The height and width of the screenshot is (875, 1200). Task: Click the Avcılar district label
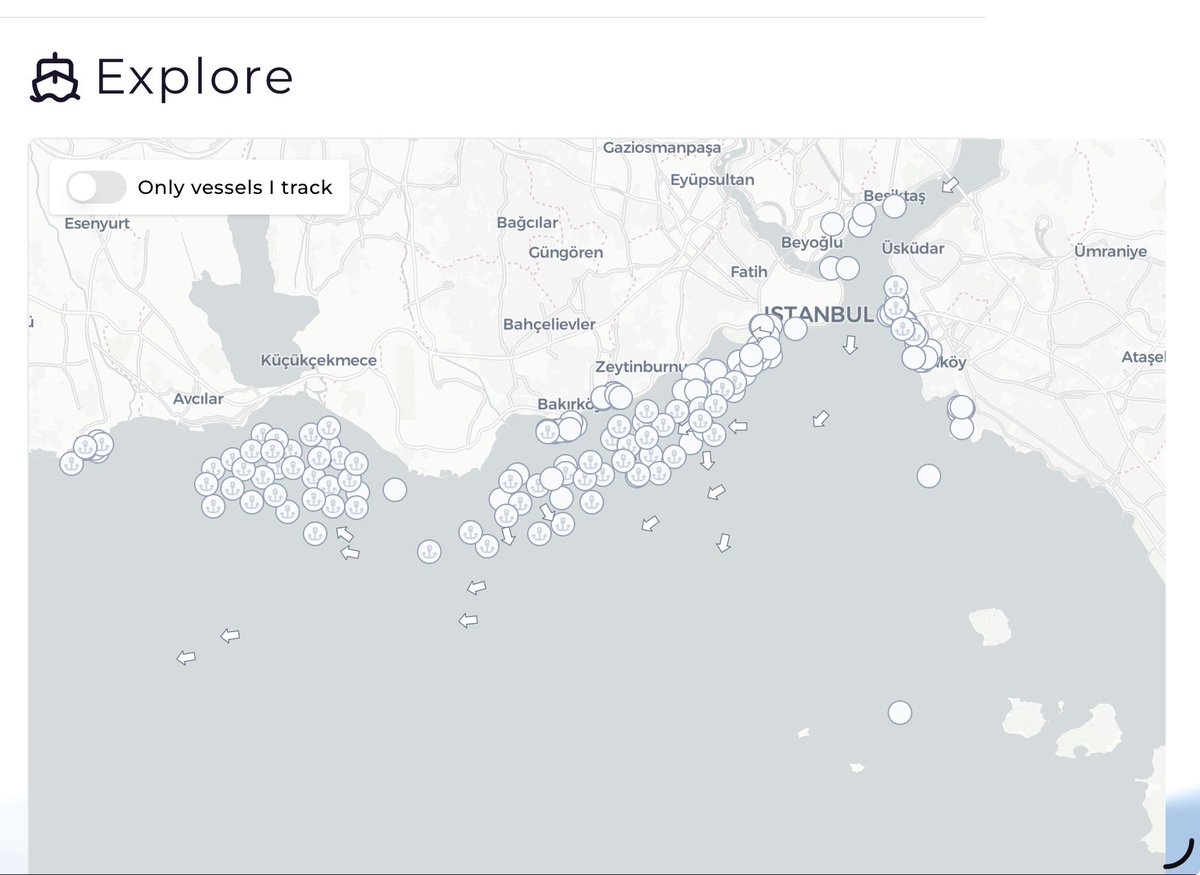(x=198, y=399)
